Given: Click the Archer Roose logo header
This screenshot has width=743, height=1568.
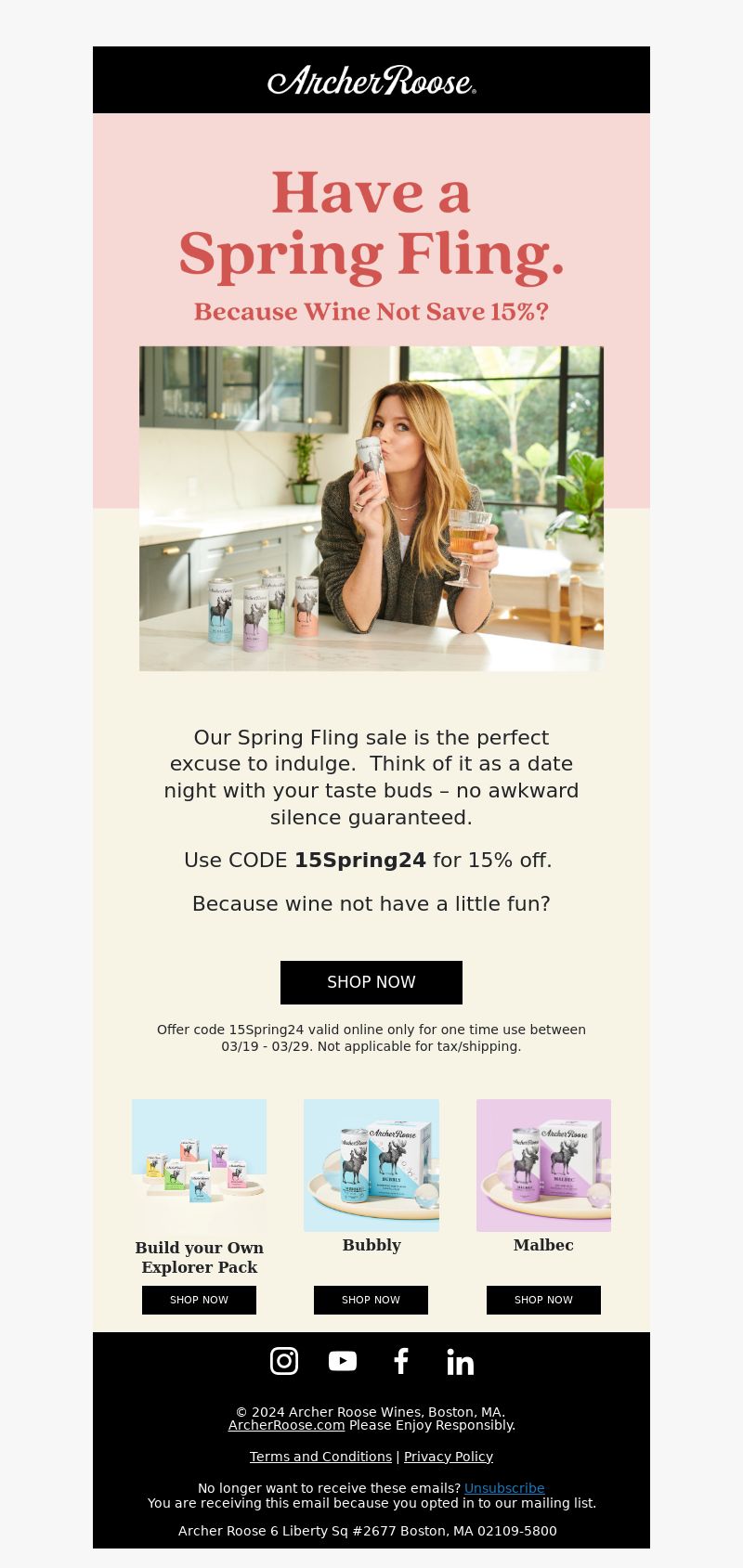Looking at the screenshot, I should 371,80.
